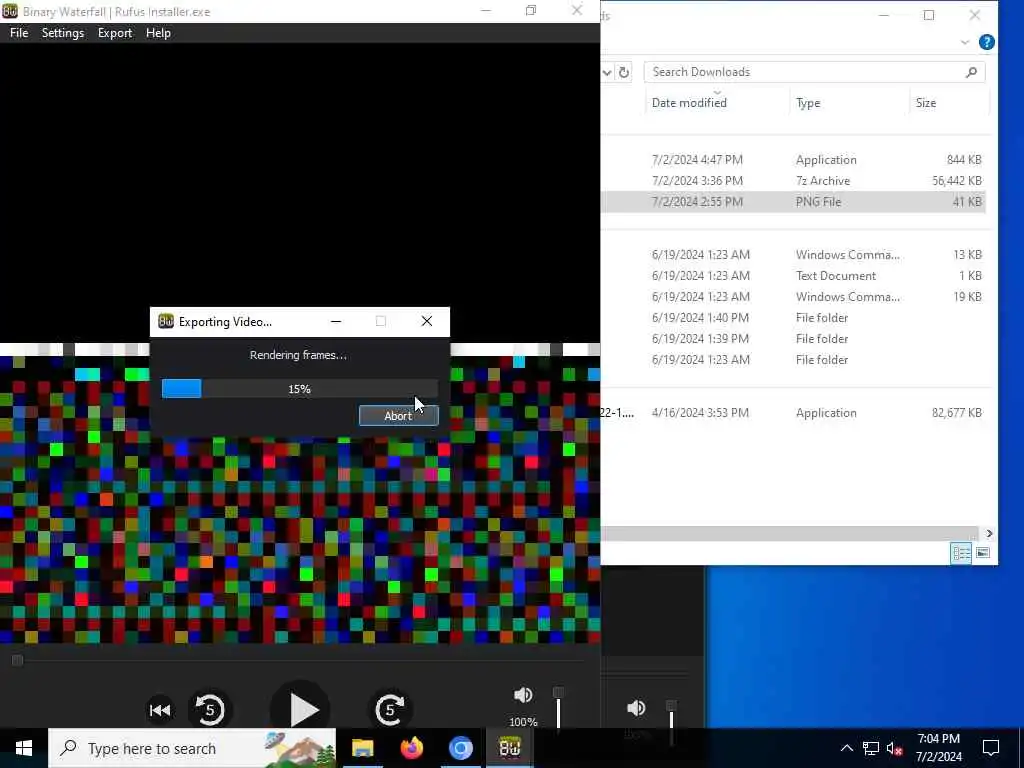Show hidden system tray icons

coord(846,748)
